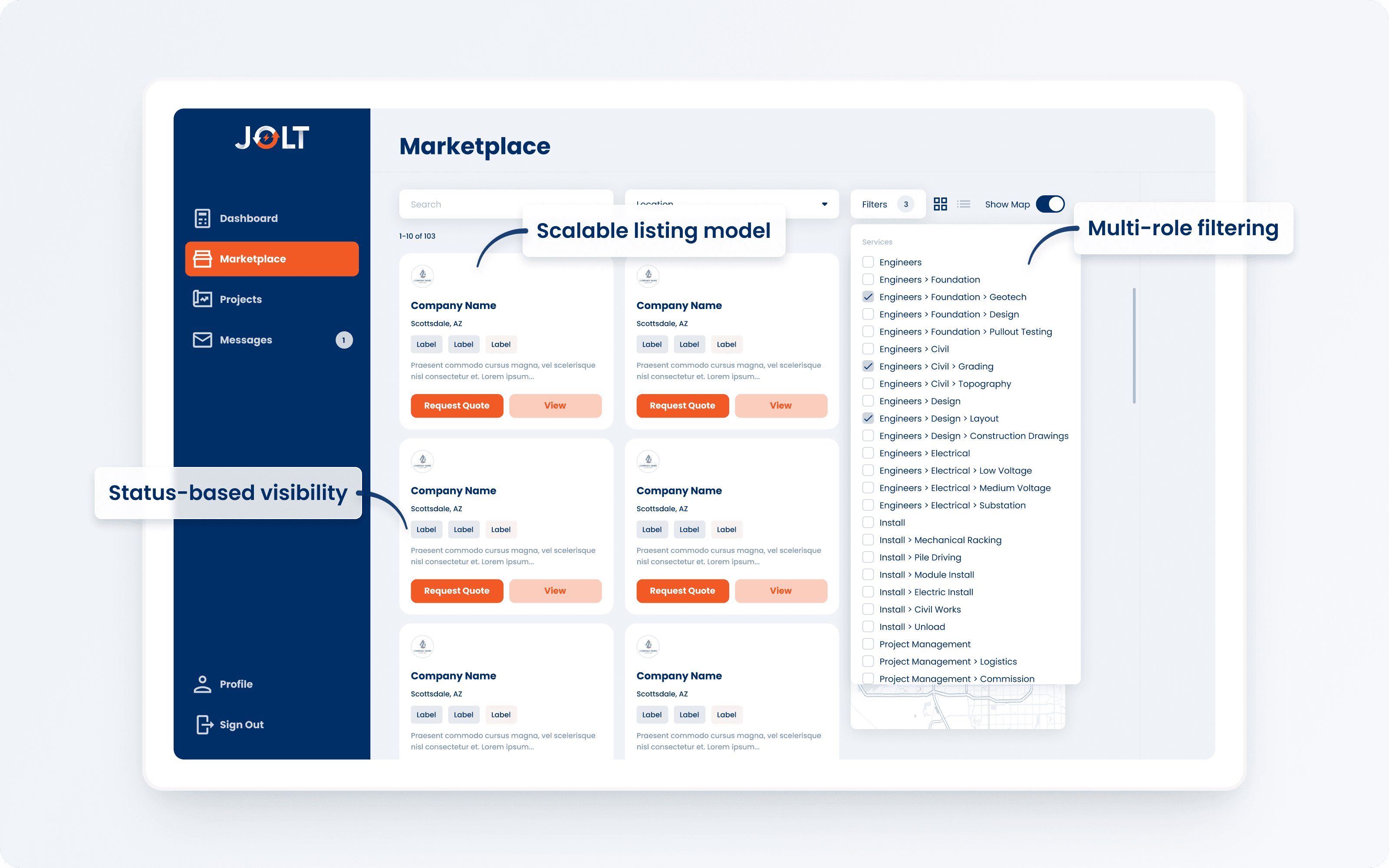Image resolution: width=1389 pixels, height=868 pixels.
Task: Click the Profile person icon
Action: 202,684
